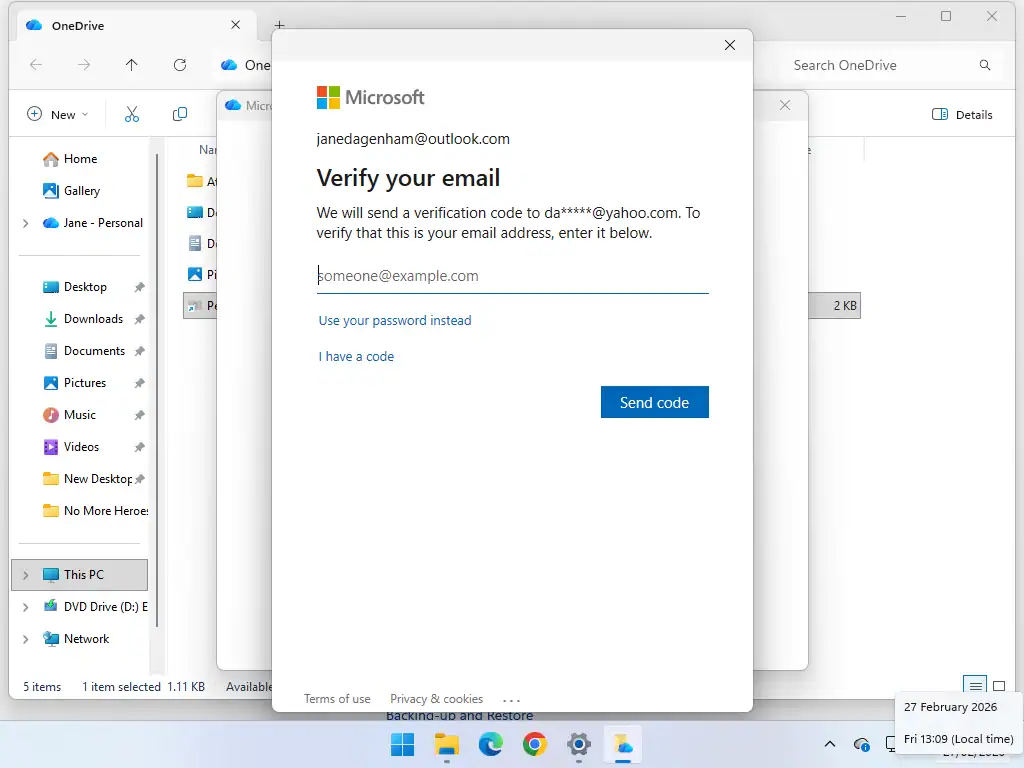Click the Copy icon in the Explorer toolbar
Viewport: 1024px width, 768px height.
179,114
